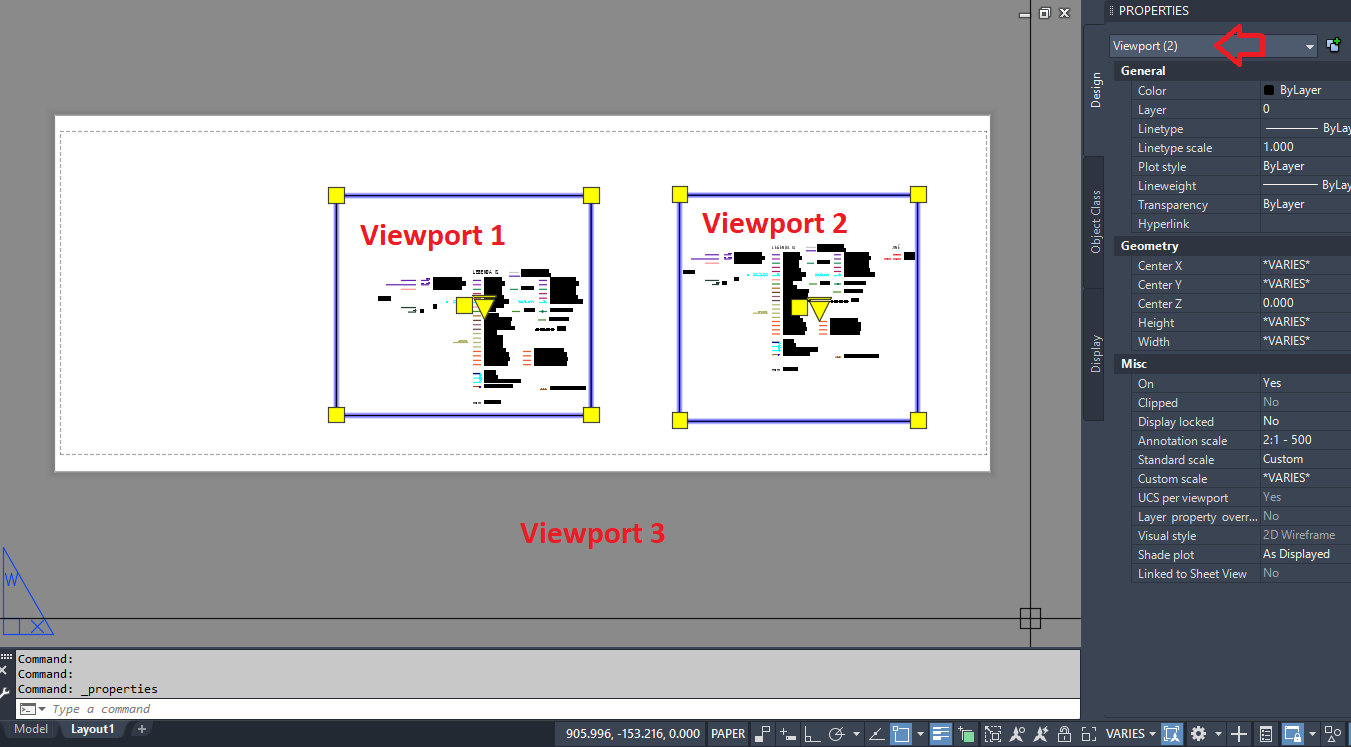Toggle PAPER to switch to model space
The image size is (1351, 747).
pyautogui.click(x=728, y=733)
